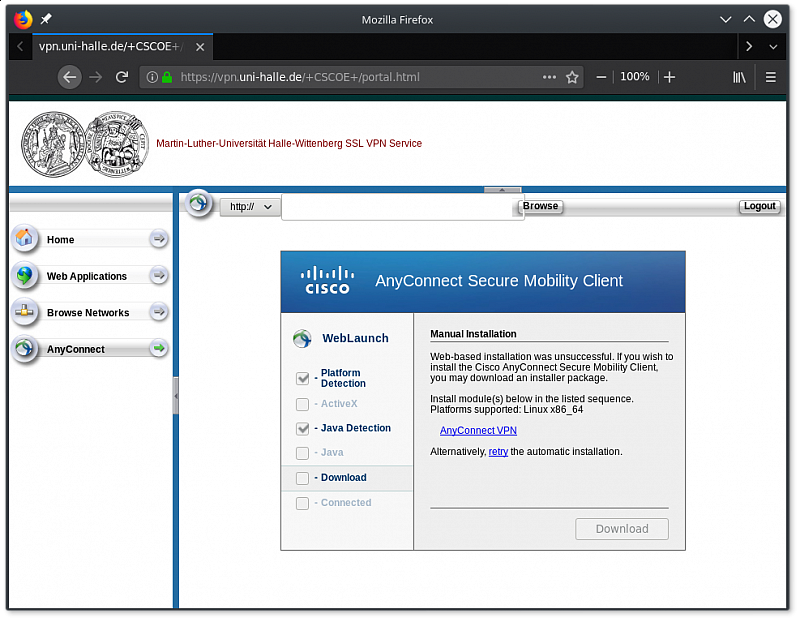The height and width of the screenshot is (622, 800).
Task: Click the WebLaunch AnyConnect icon
Action: point(302,338)
